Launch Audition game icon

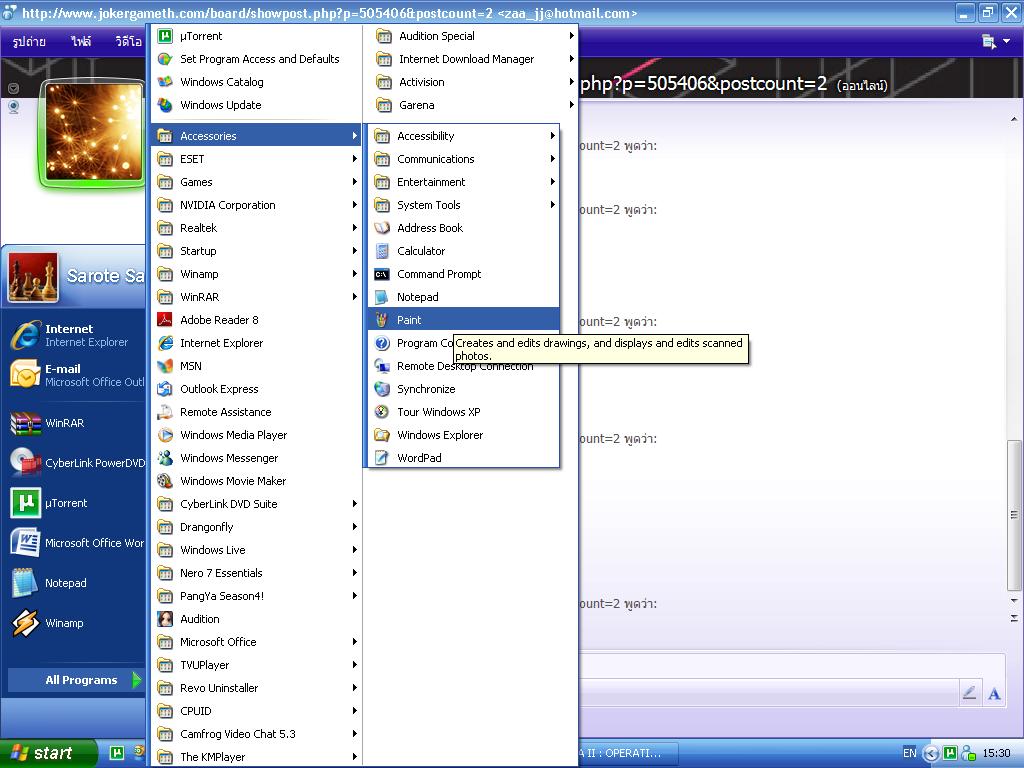[x=165, y=619]
